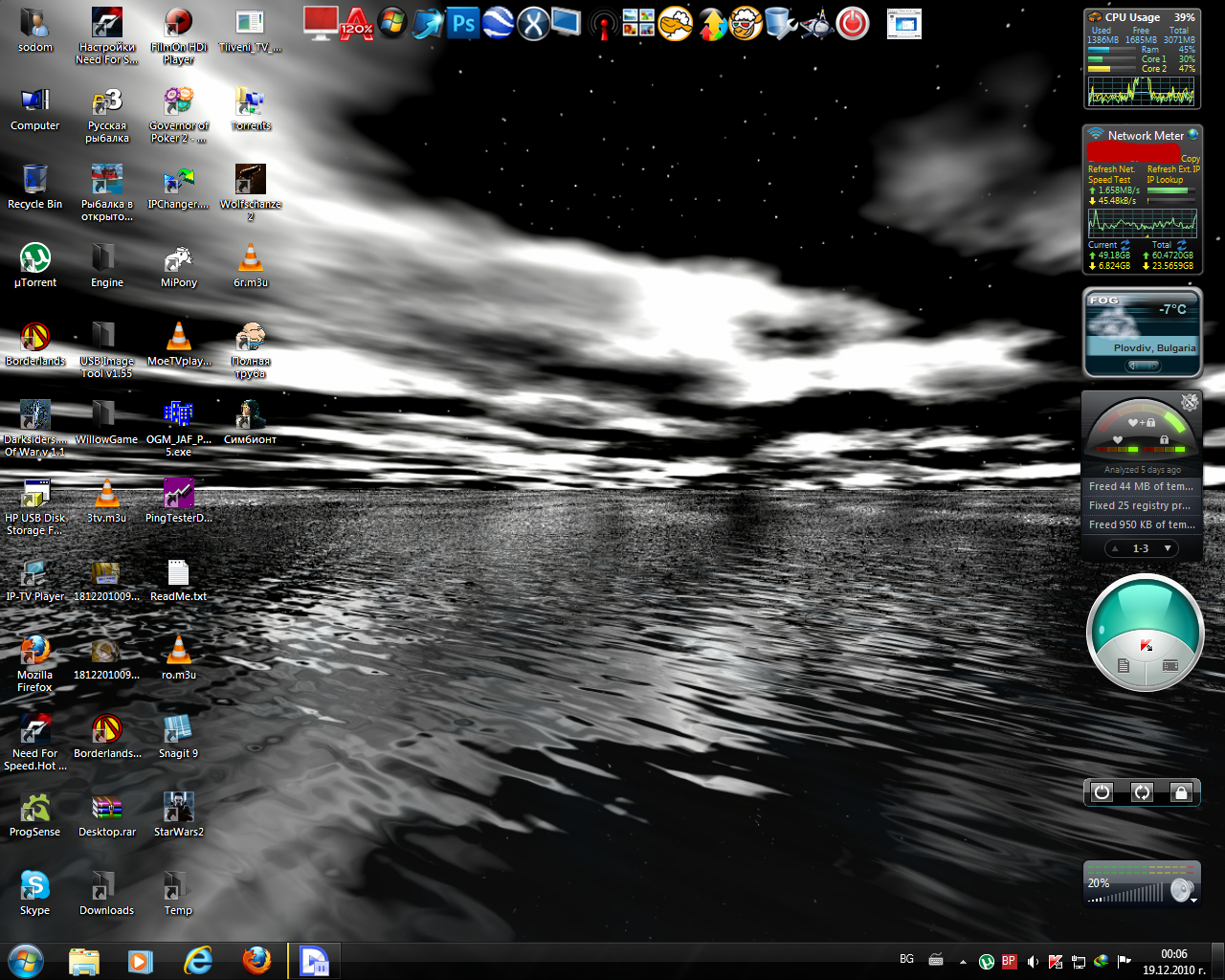Click Speed Test in Network Meter
This screenshot has height=980, width=1225.
point(1109,180)
